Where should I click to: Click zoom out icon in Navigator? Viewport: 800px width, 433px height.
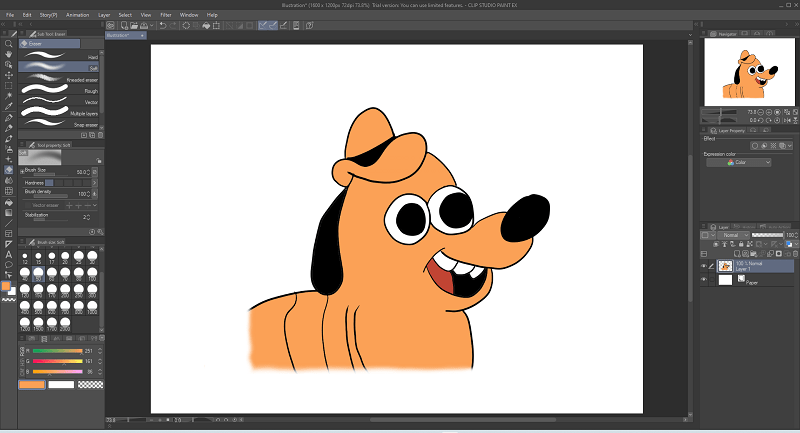761,112
